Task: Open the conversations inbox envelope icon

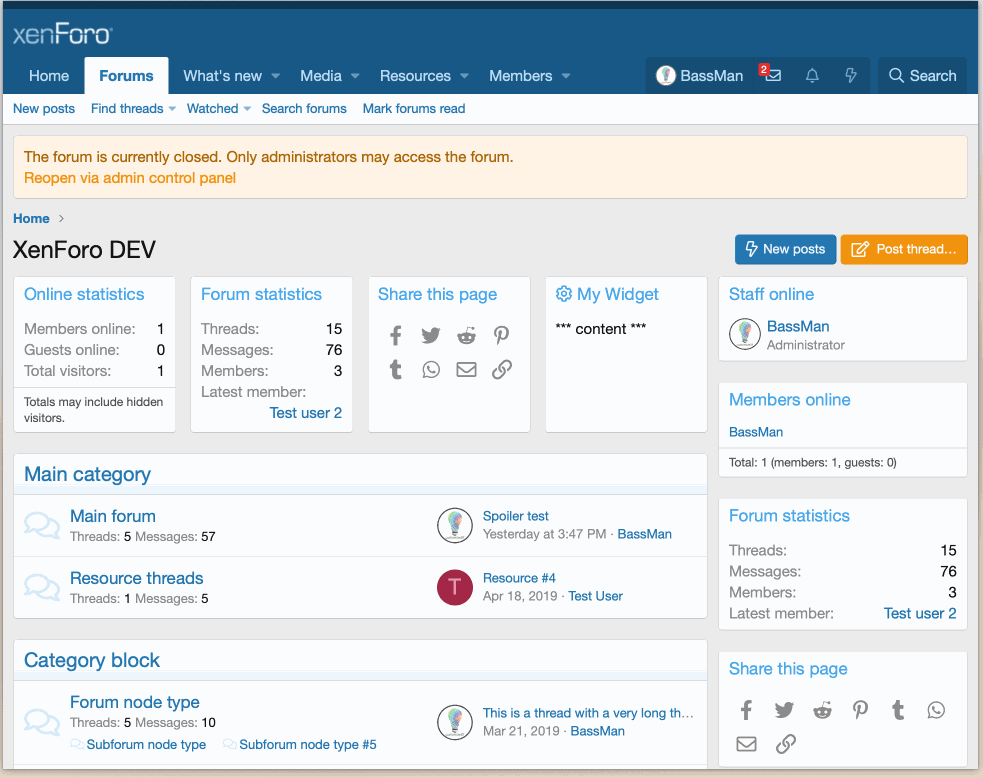Action: 772,76
